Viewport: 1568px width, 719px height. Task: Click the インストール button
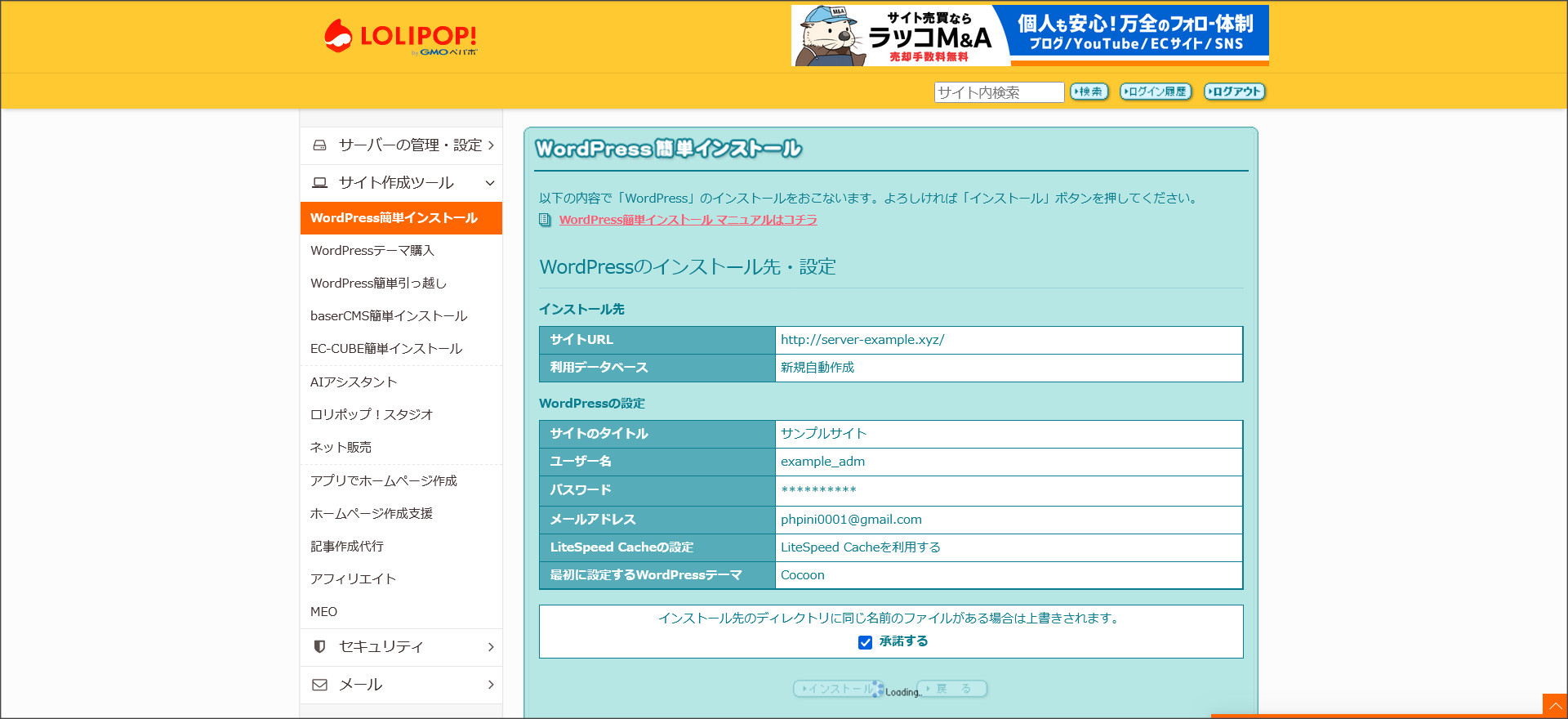pos(836,689)
